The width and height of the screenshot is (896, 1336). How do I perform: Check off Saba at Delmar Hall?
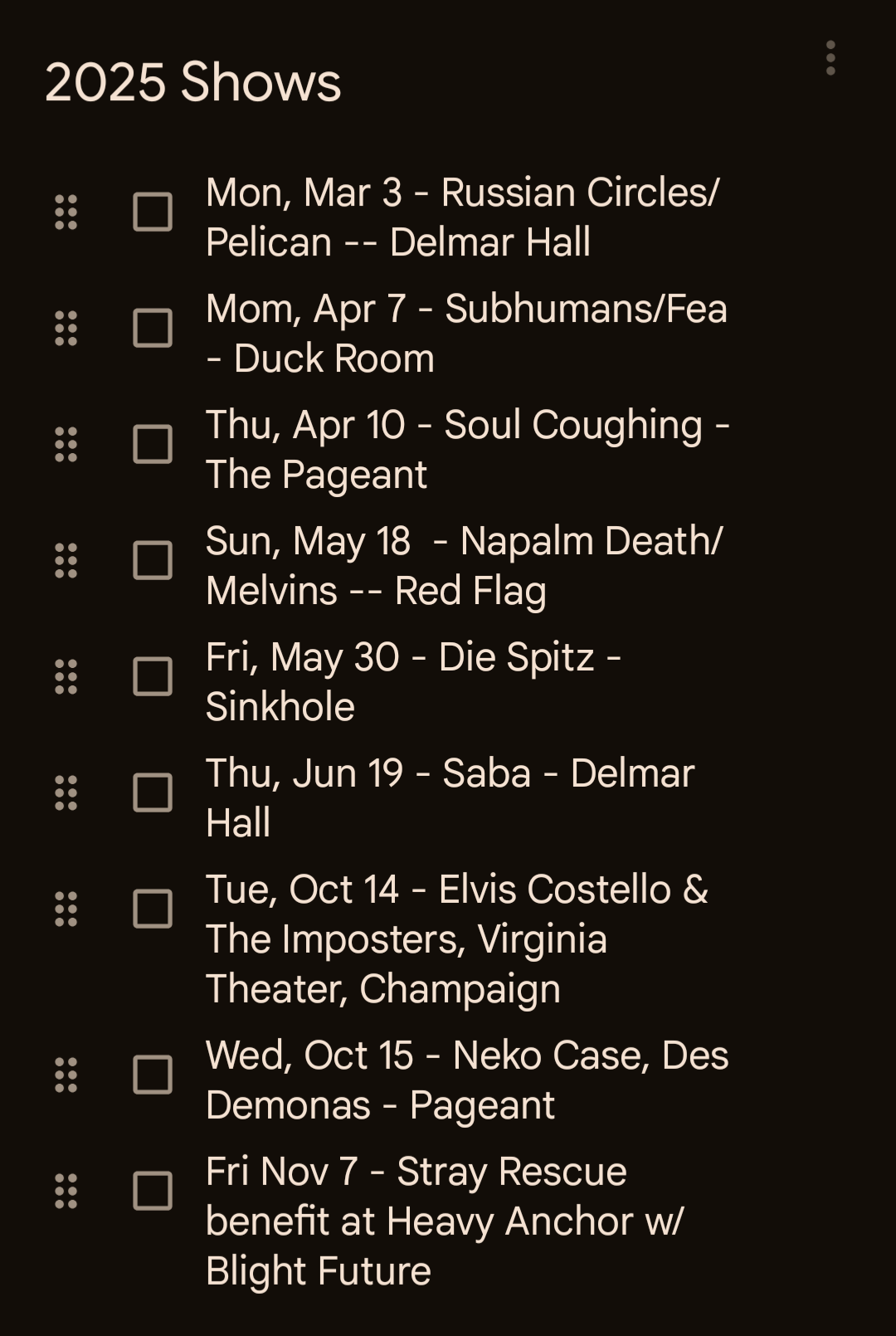coord(153,793)
